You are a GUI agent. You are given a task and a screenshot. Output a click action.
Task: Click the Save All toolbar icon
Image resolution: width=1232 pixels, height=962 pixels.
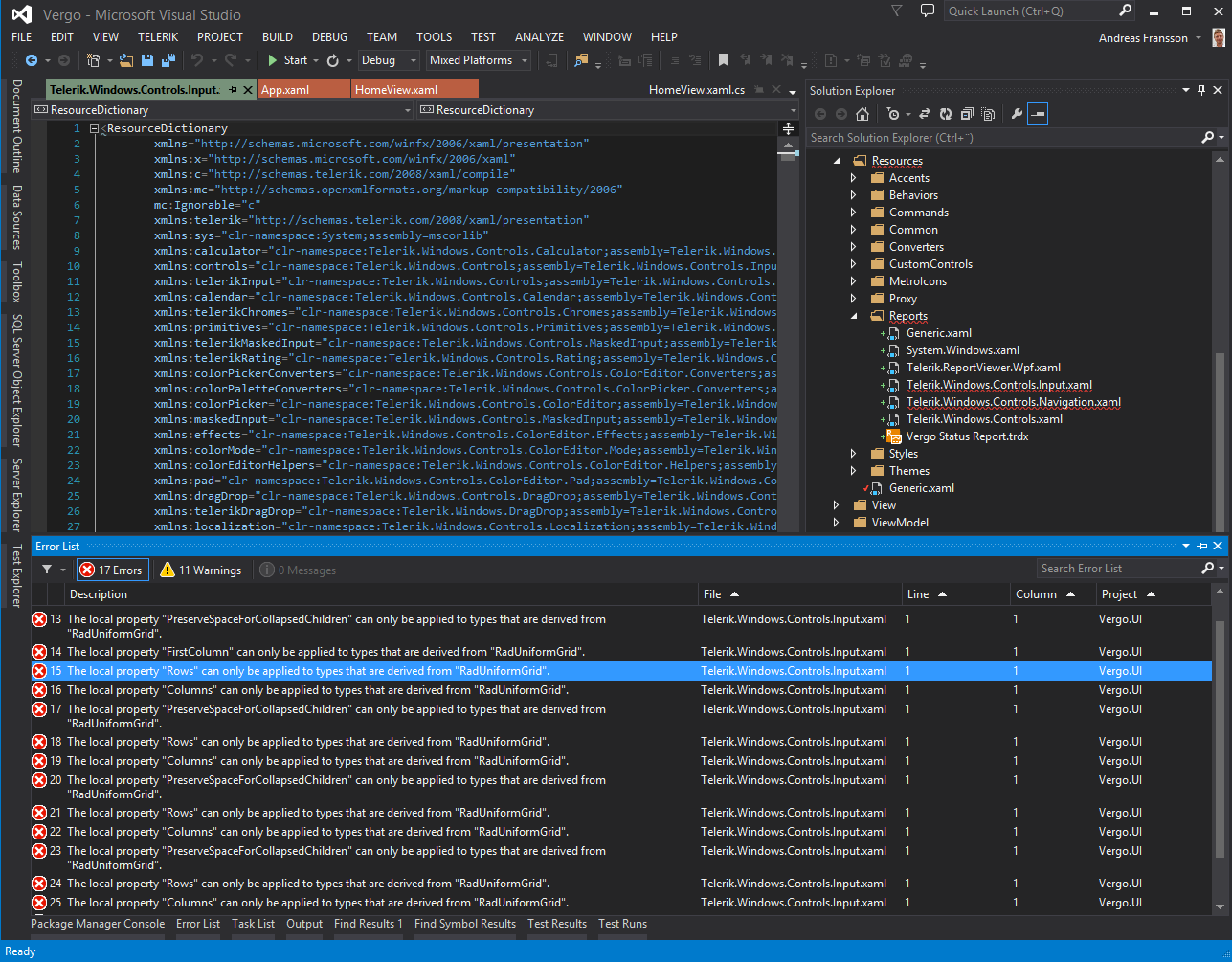(x=168, y=60)
